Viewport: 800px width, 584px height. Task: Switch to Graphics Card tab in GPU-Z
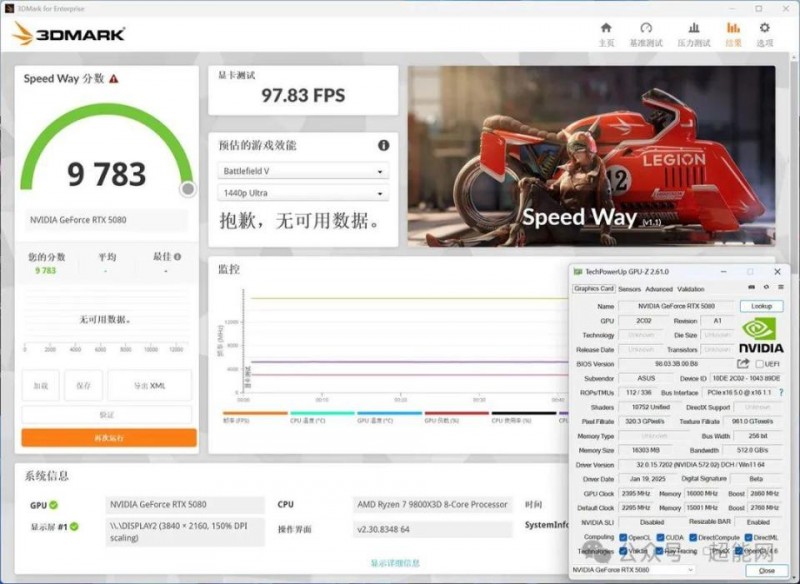click(x=594, y=289)
